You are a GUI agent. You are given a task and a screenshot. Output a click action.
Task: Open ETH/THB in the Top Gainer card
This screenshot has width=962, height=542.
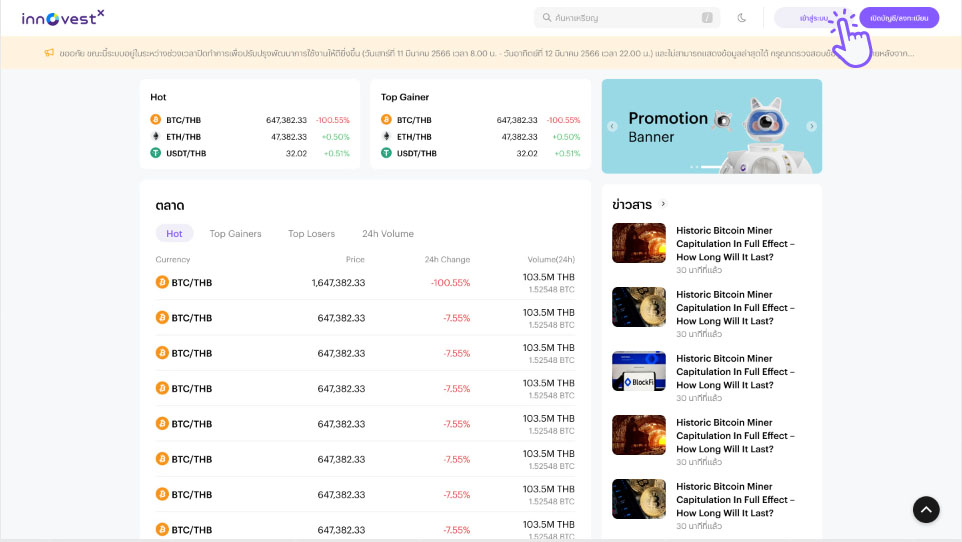point(414,136)
